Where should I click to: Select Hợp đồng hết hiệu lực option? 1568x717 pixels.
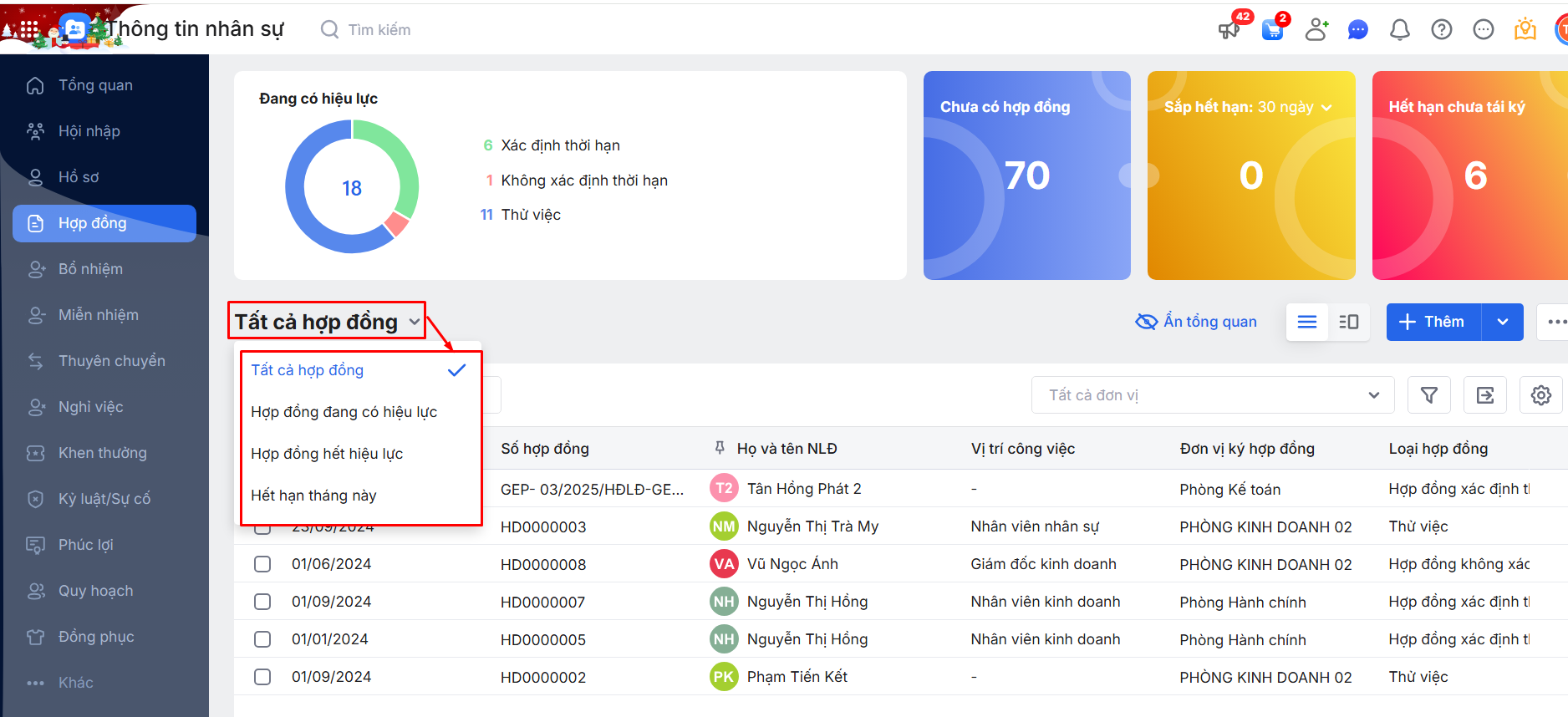pos(359,454)
